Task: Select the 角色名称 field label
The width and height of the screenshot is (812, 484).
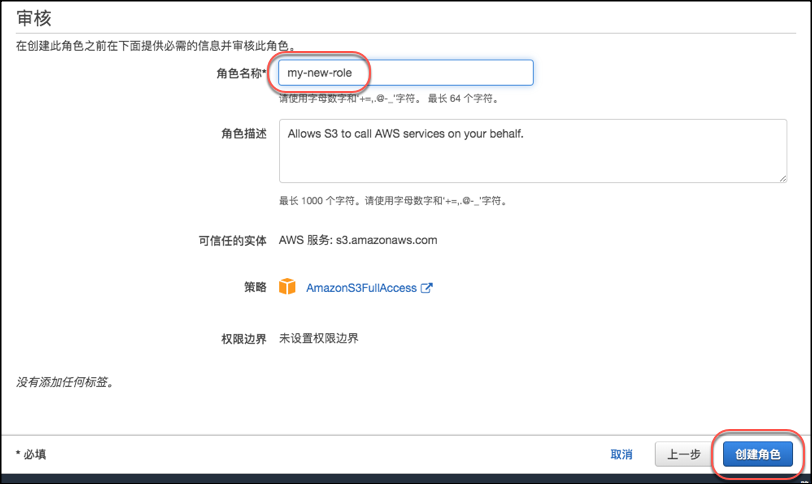Action: [x=241, y=73]
